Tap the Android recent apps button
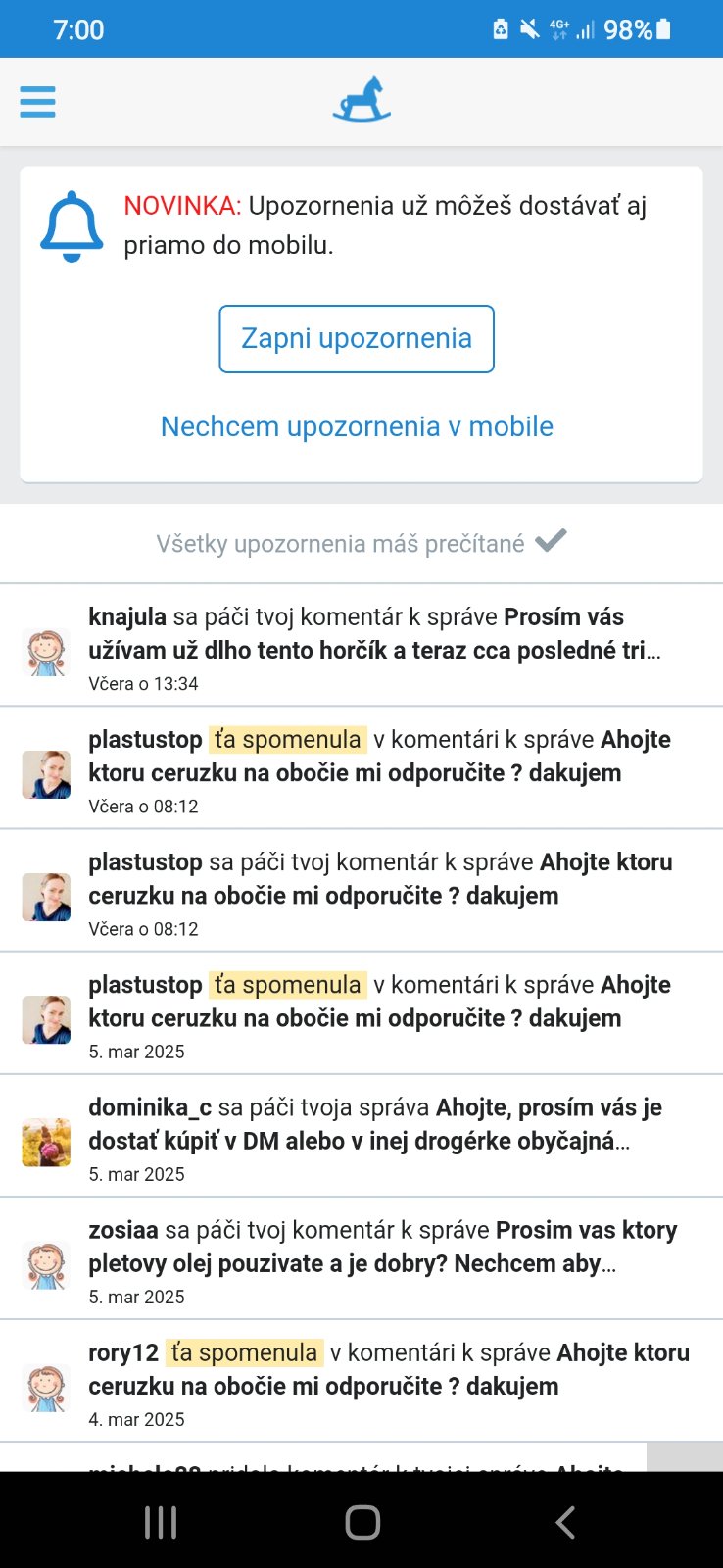 coord(161,1522)
